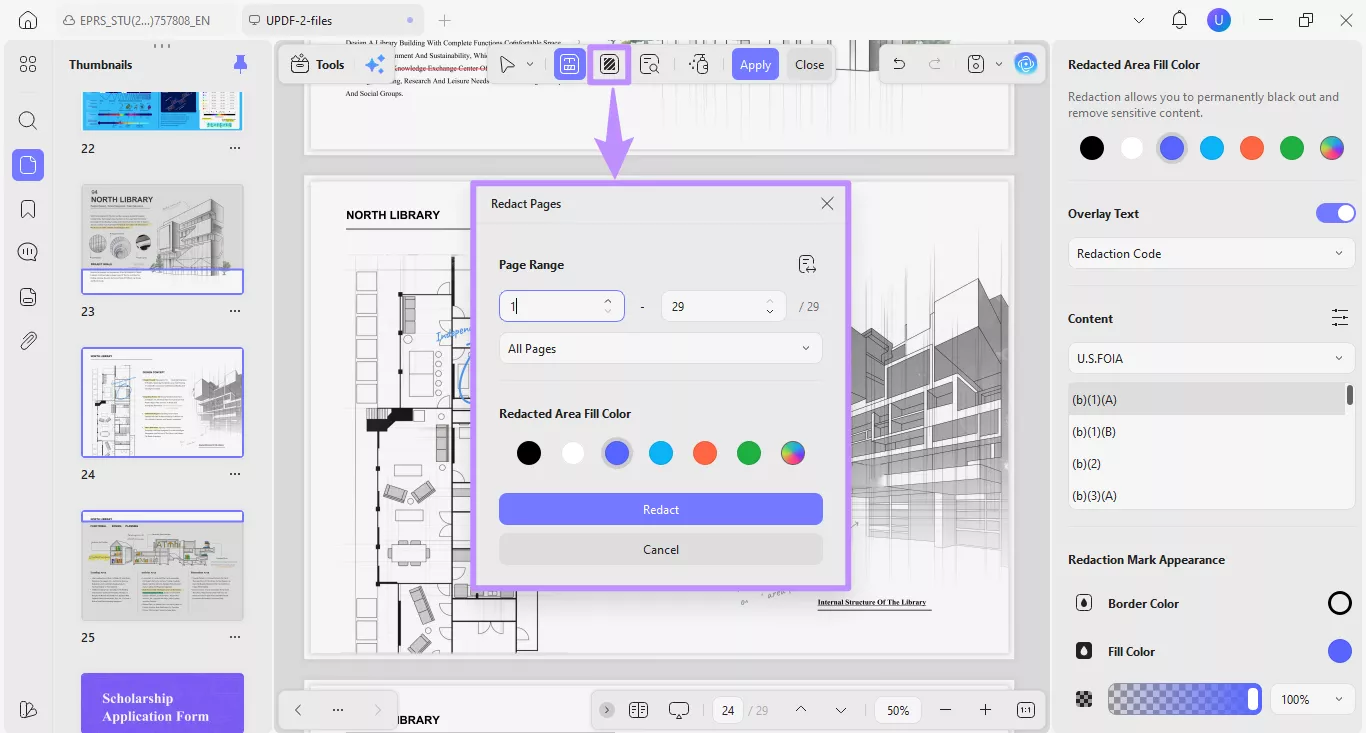The height and width of the screenshot is (733, 1366).
Task: Open the 50% zoom level dropdown
Action: 898,710
